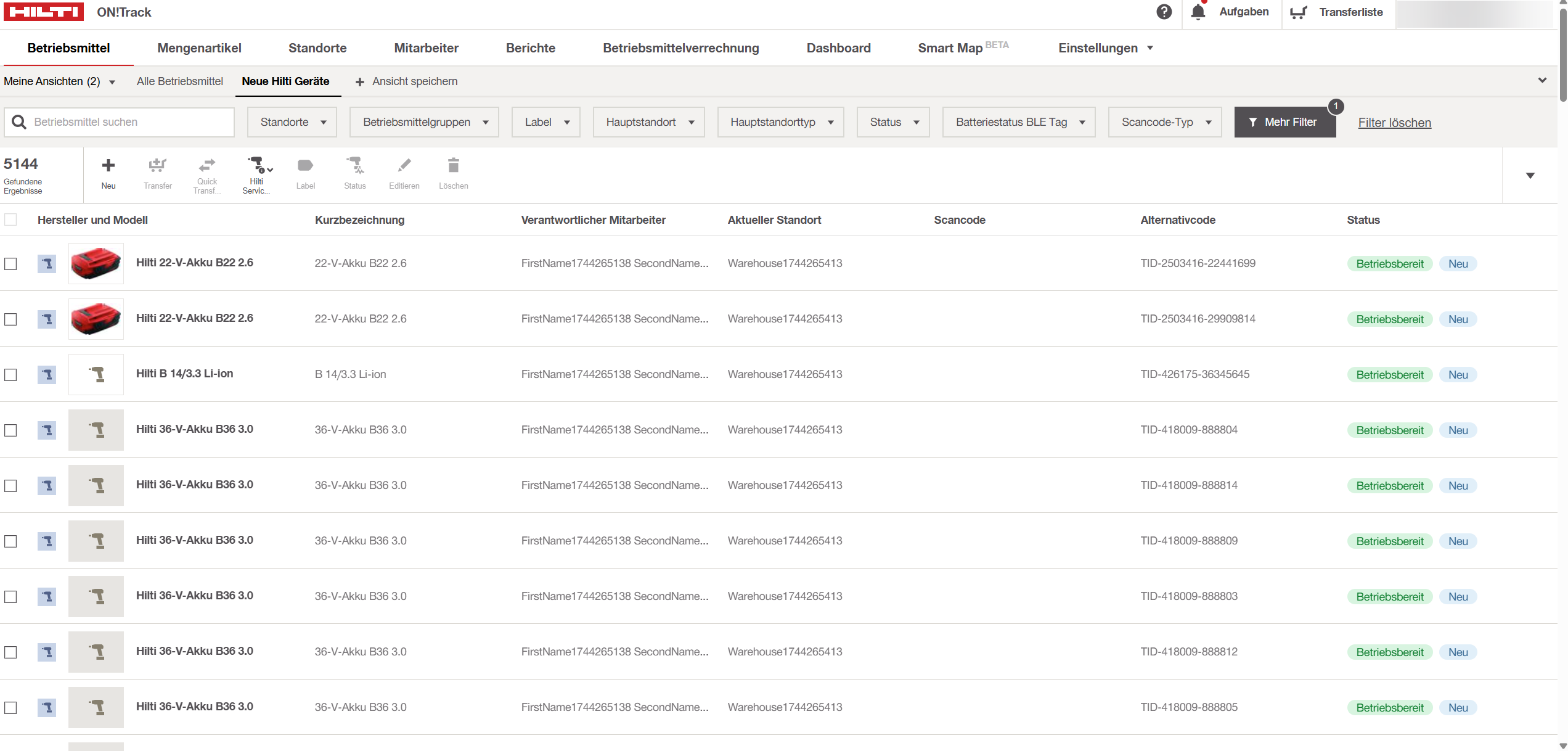Select the Alle Betriebsmittel view
Image resolution: width=1568 pixels, height=751 pixels.
click(180, 81)
